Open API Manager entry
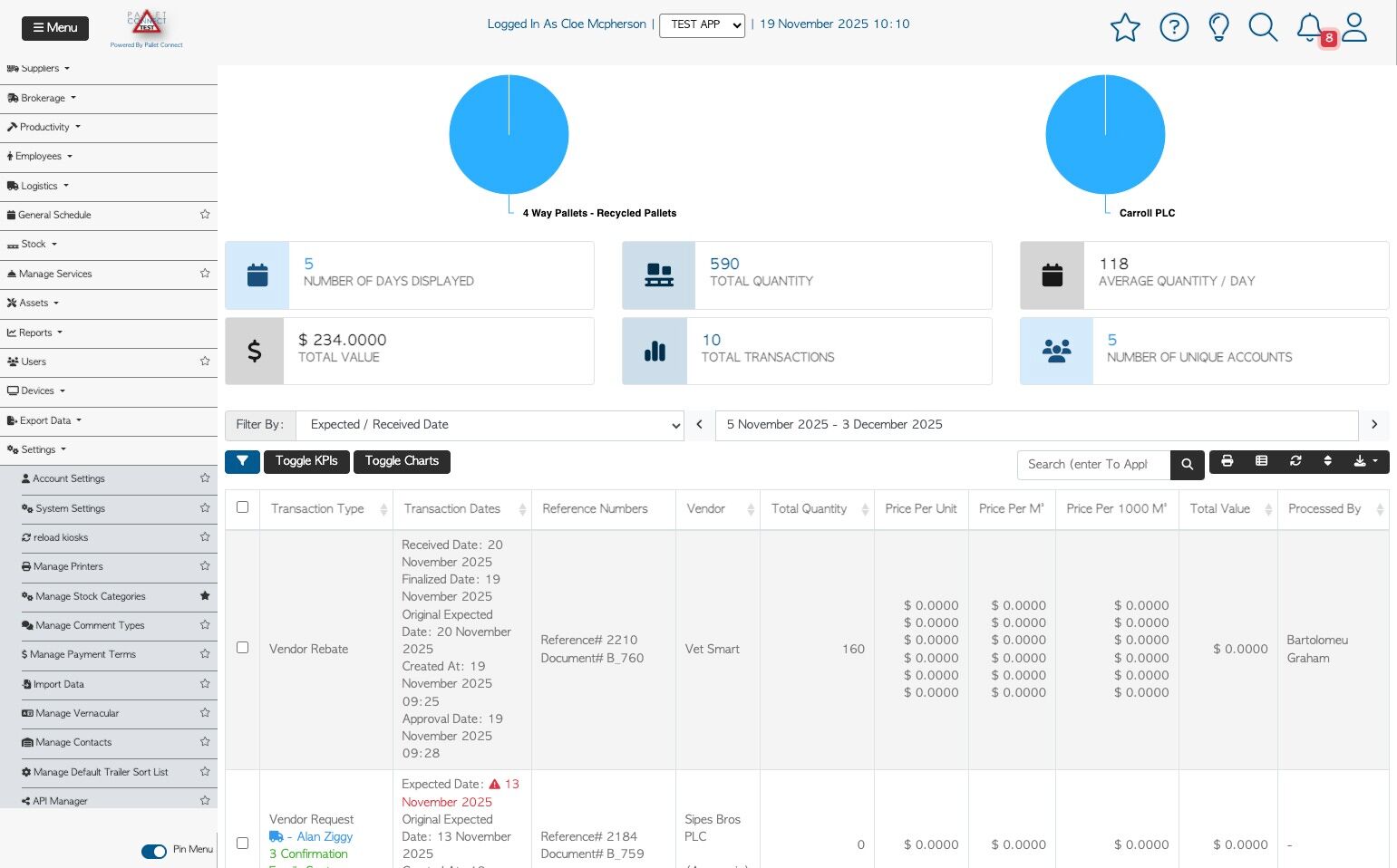 tap(55, 801)
